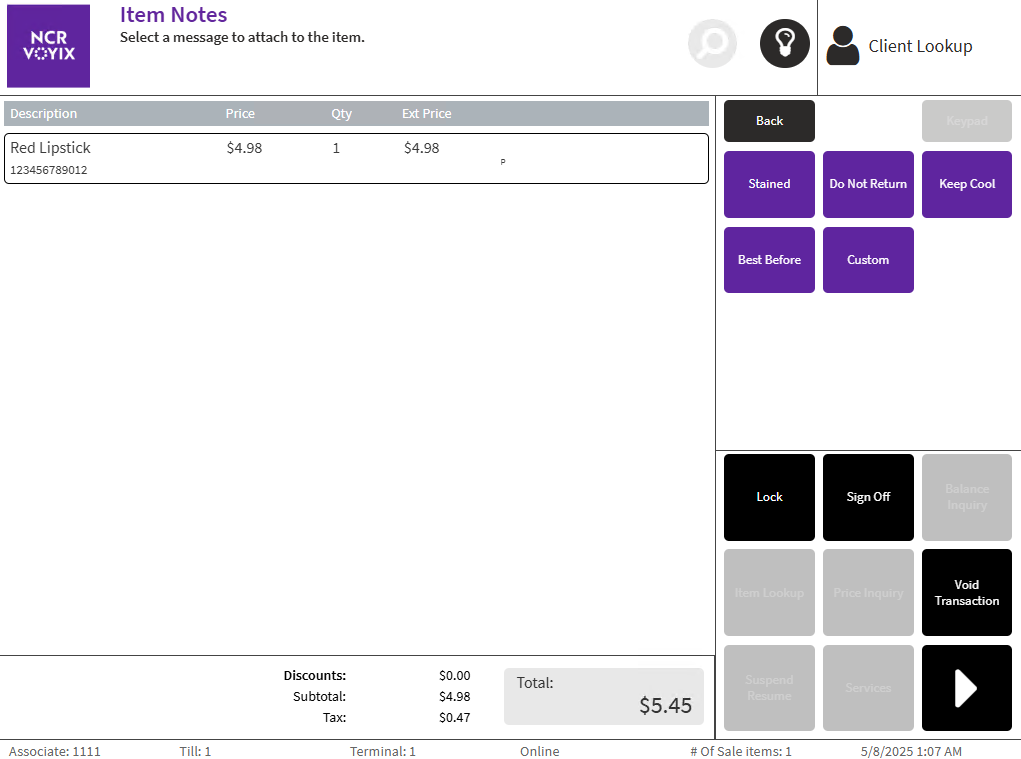Select the Do Not Return message
This screenshot has width=1021, height=759.
coord(868,184)
